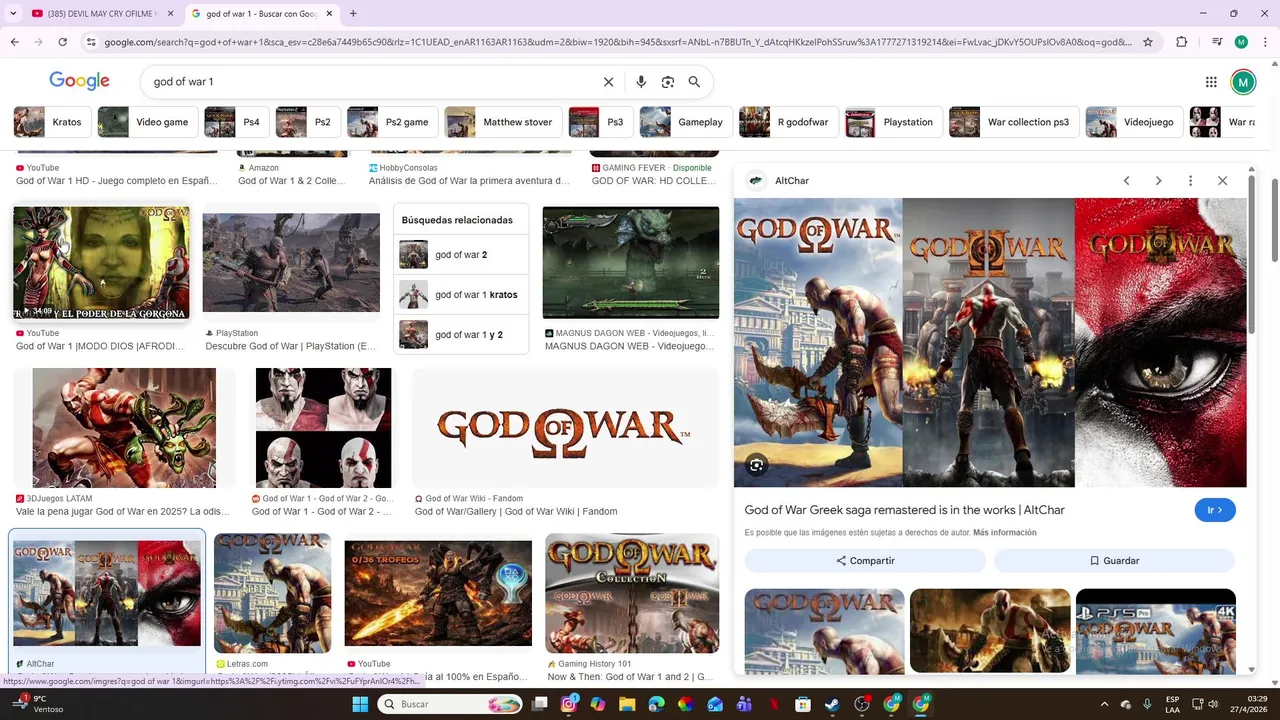Close the AltChar image preview panel

pyautogui.click(x=1222, y=181)
